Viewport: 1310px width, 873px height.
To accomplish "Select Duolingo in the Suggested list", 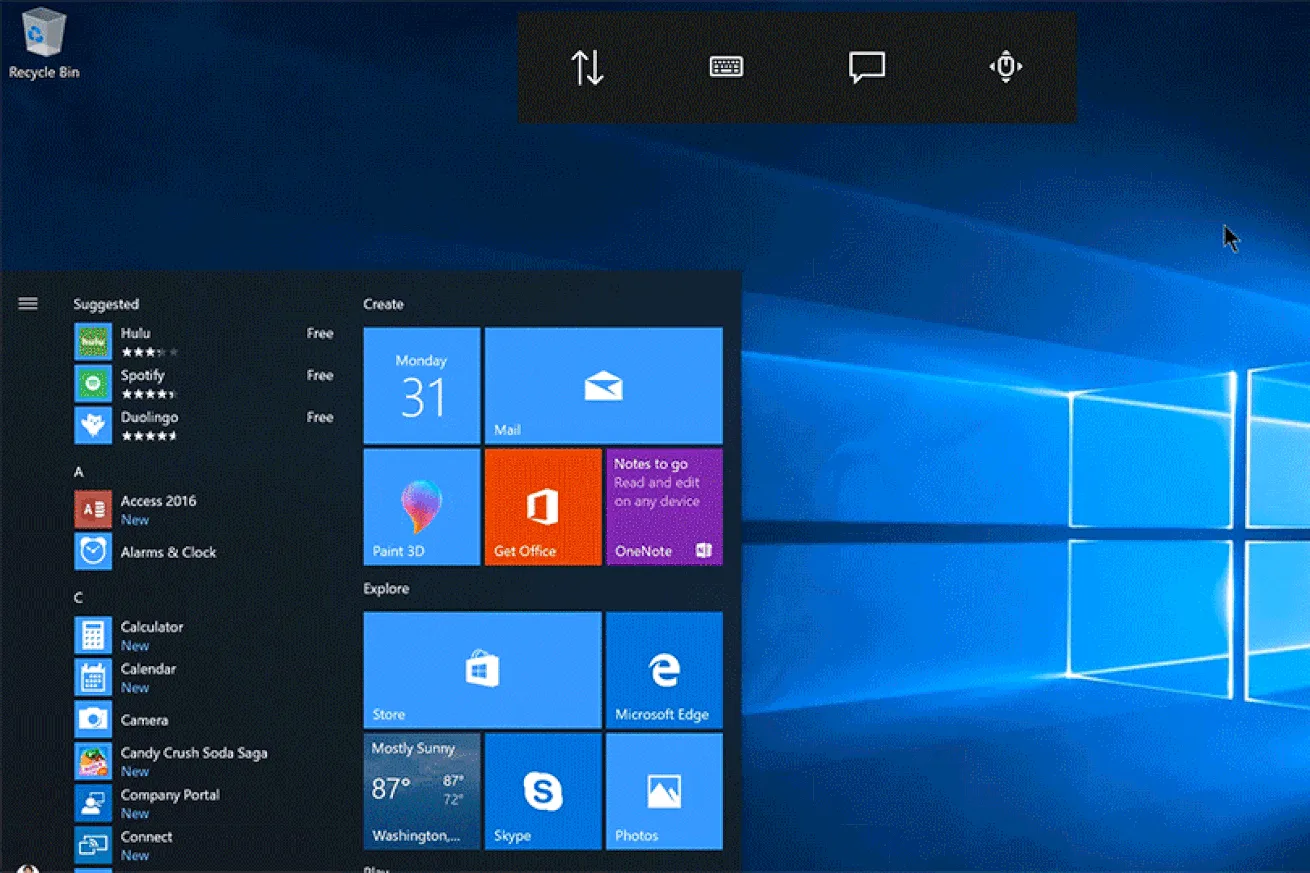I will [149, 425].
